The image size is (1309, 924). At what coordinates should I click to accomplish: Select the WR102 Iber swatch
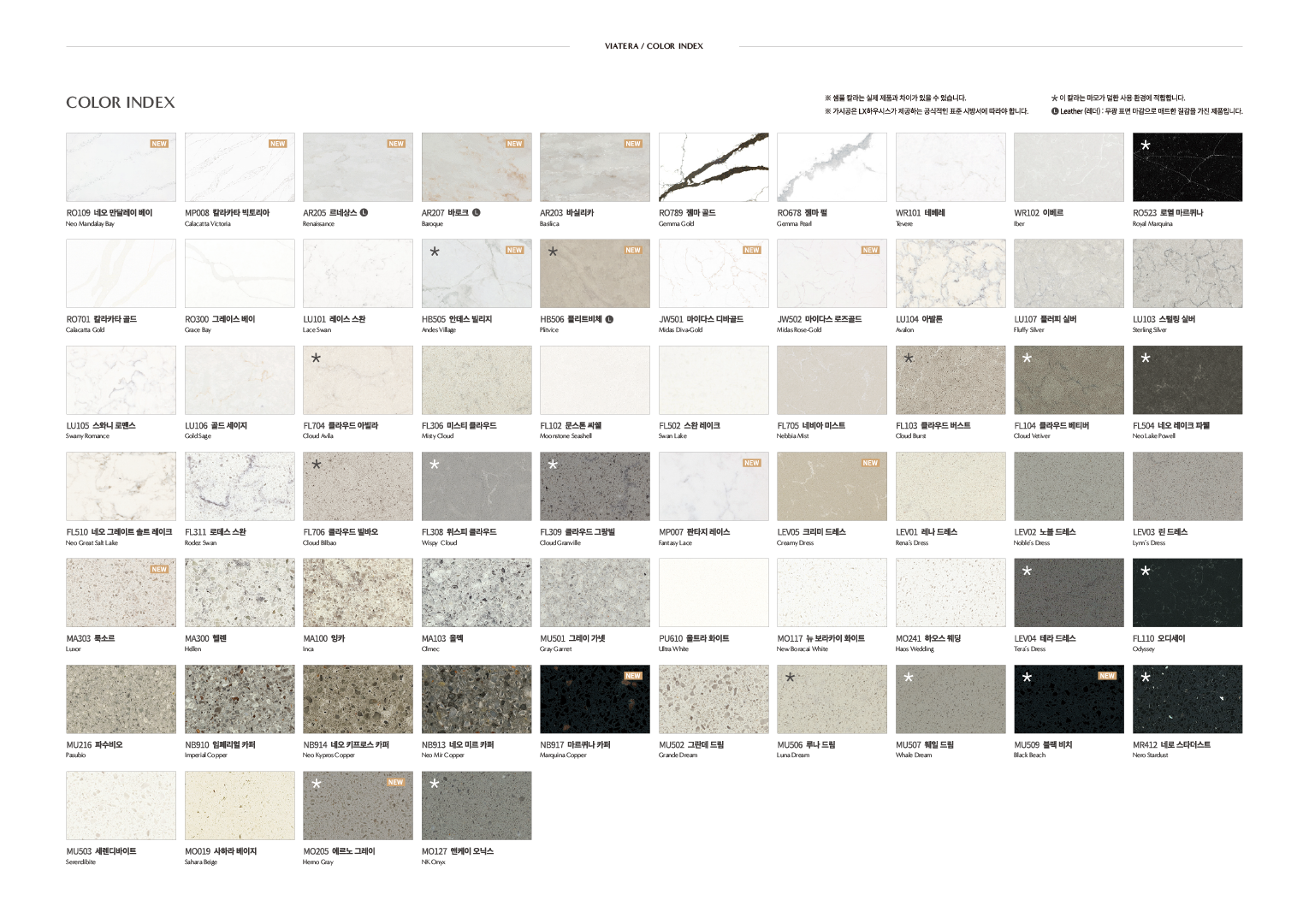1069,167
